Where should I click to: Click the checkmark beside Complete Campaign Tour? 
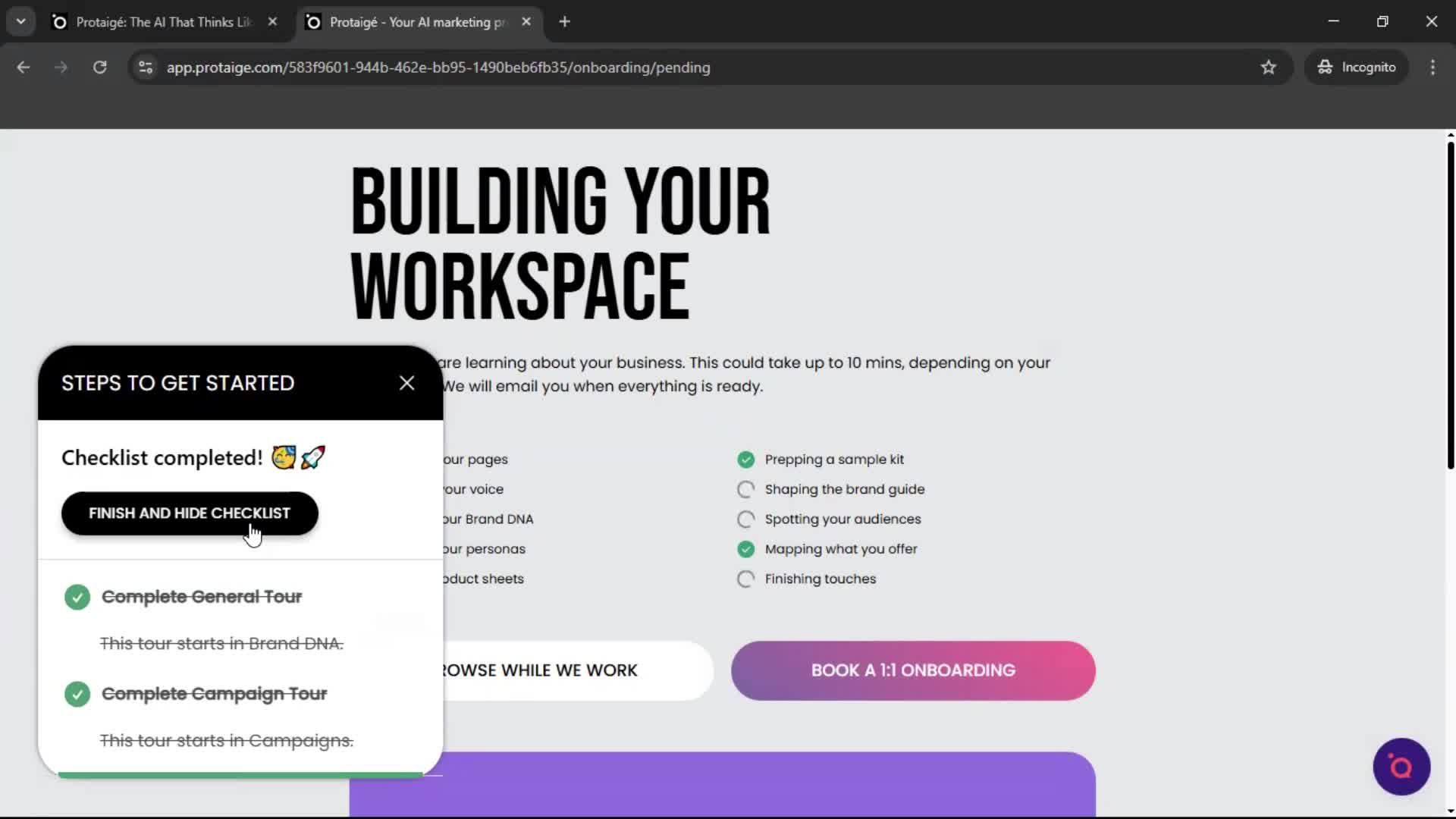pos(77,694)
